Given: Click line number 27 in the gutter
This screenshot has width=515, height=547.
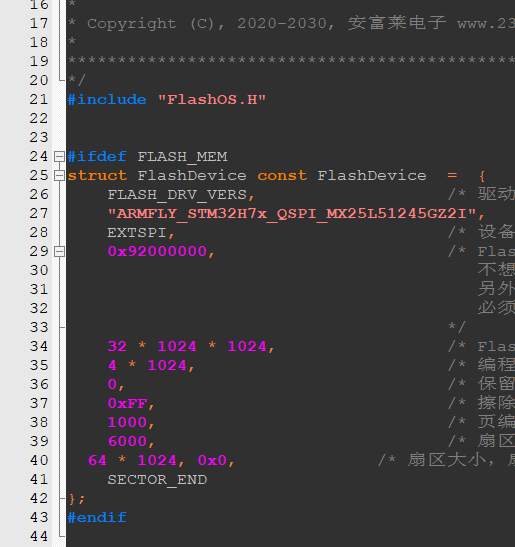Looking at the screenshot, I should click(x=39, y=213).
